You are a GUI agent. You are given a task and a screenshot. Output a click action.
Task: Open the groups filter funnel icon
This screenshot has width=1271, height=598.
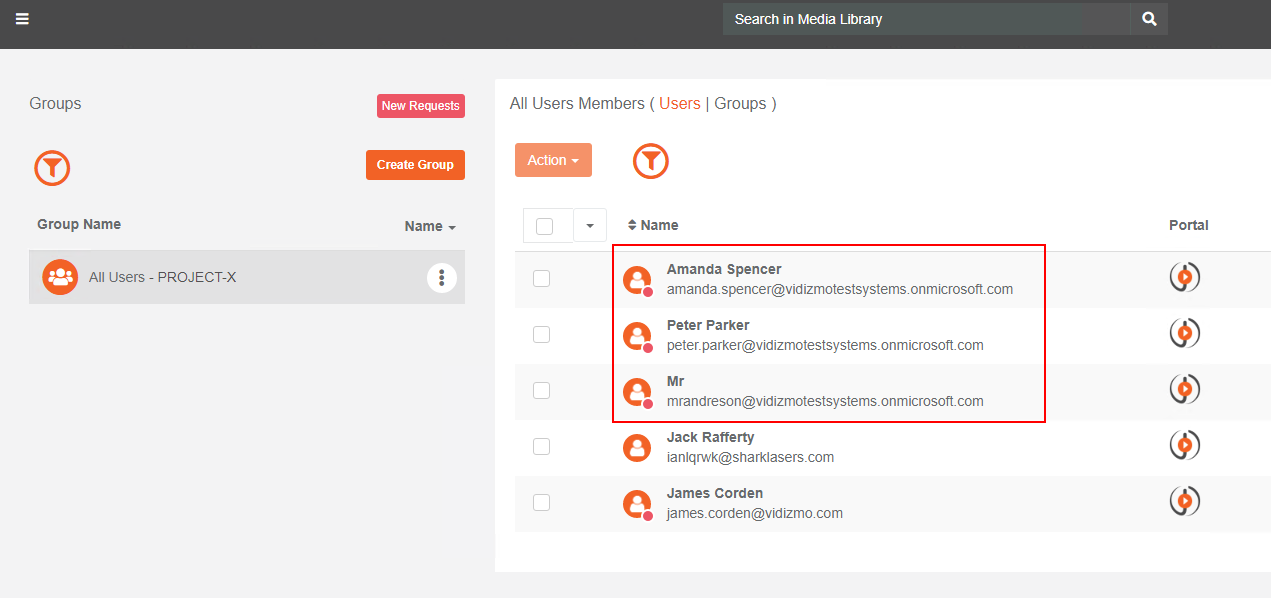click(x=52, y=168)
